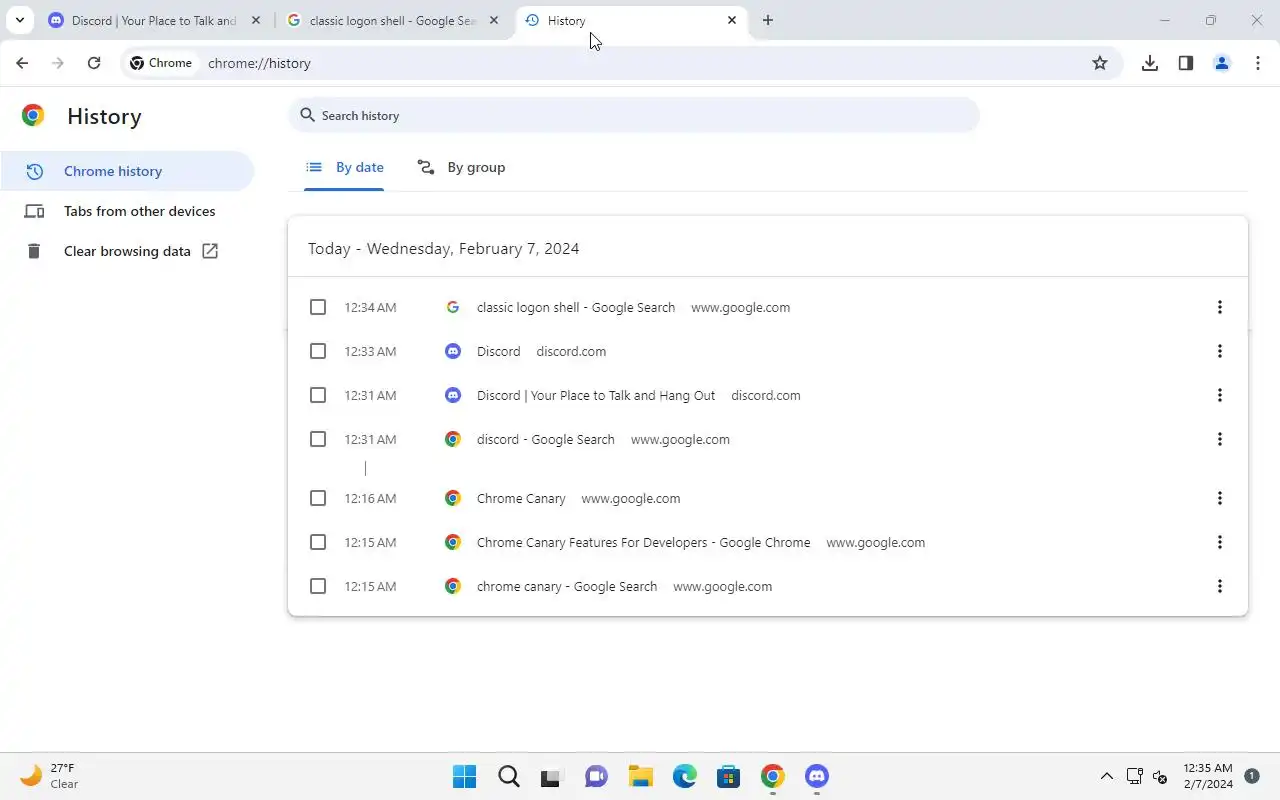Click the Chrome taskbar icon

coord(773,776)
